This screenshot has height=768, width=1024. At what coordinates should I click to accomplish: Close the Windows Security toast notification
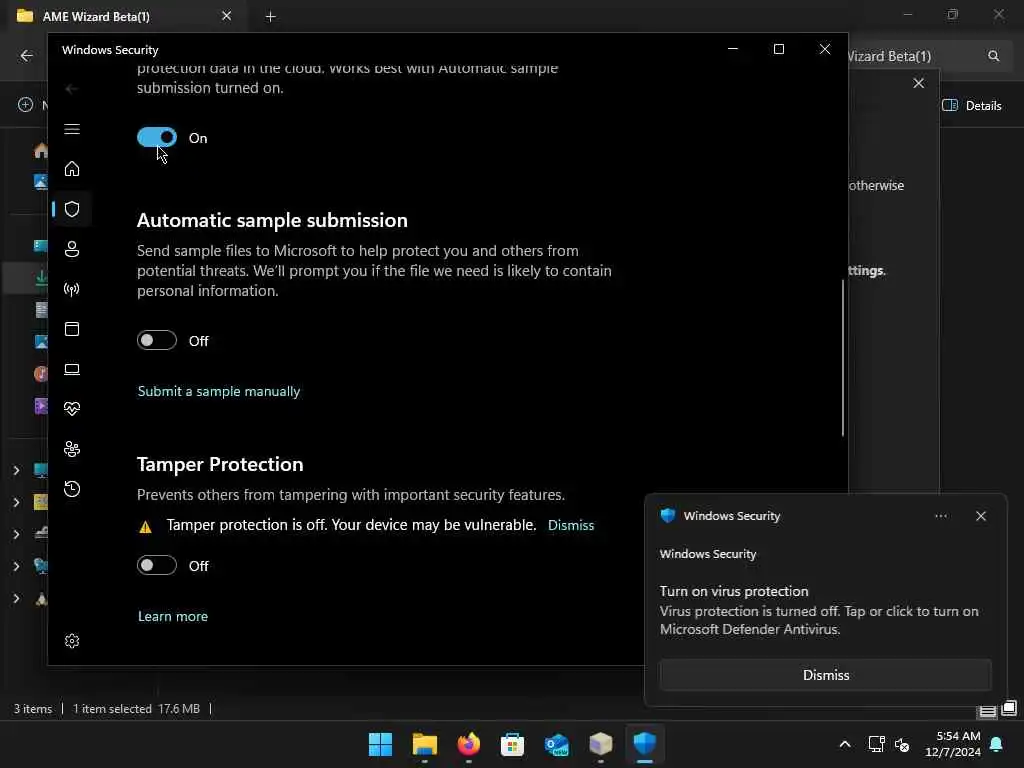pyautogui.click(x=980, y=516)
